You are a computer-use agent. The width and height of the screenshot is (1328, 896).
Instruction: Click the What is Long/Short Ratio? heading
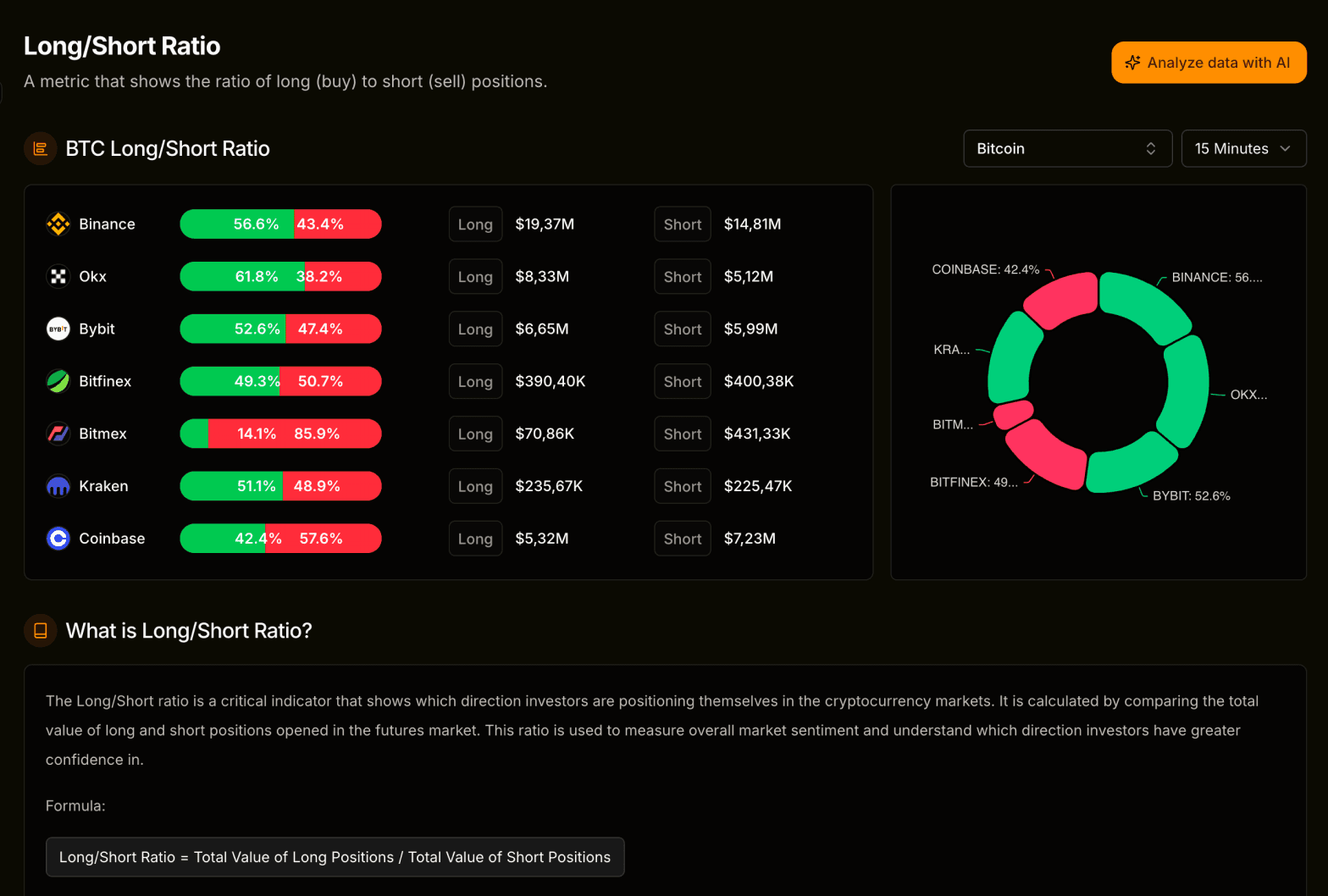pyautogui.click(x=189, y=631)
